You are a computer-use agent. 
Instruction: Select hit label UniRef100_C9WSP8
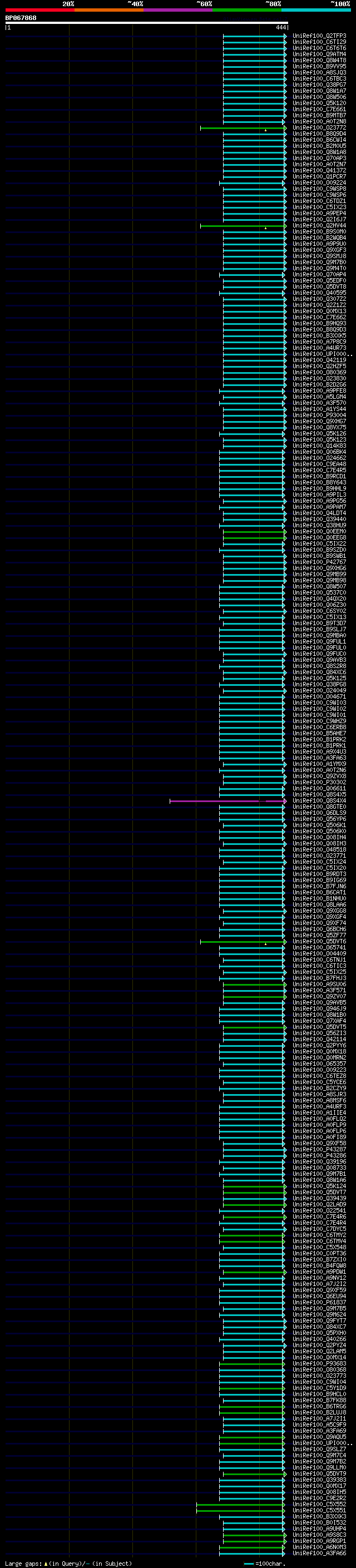319,189
